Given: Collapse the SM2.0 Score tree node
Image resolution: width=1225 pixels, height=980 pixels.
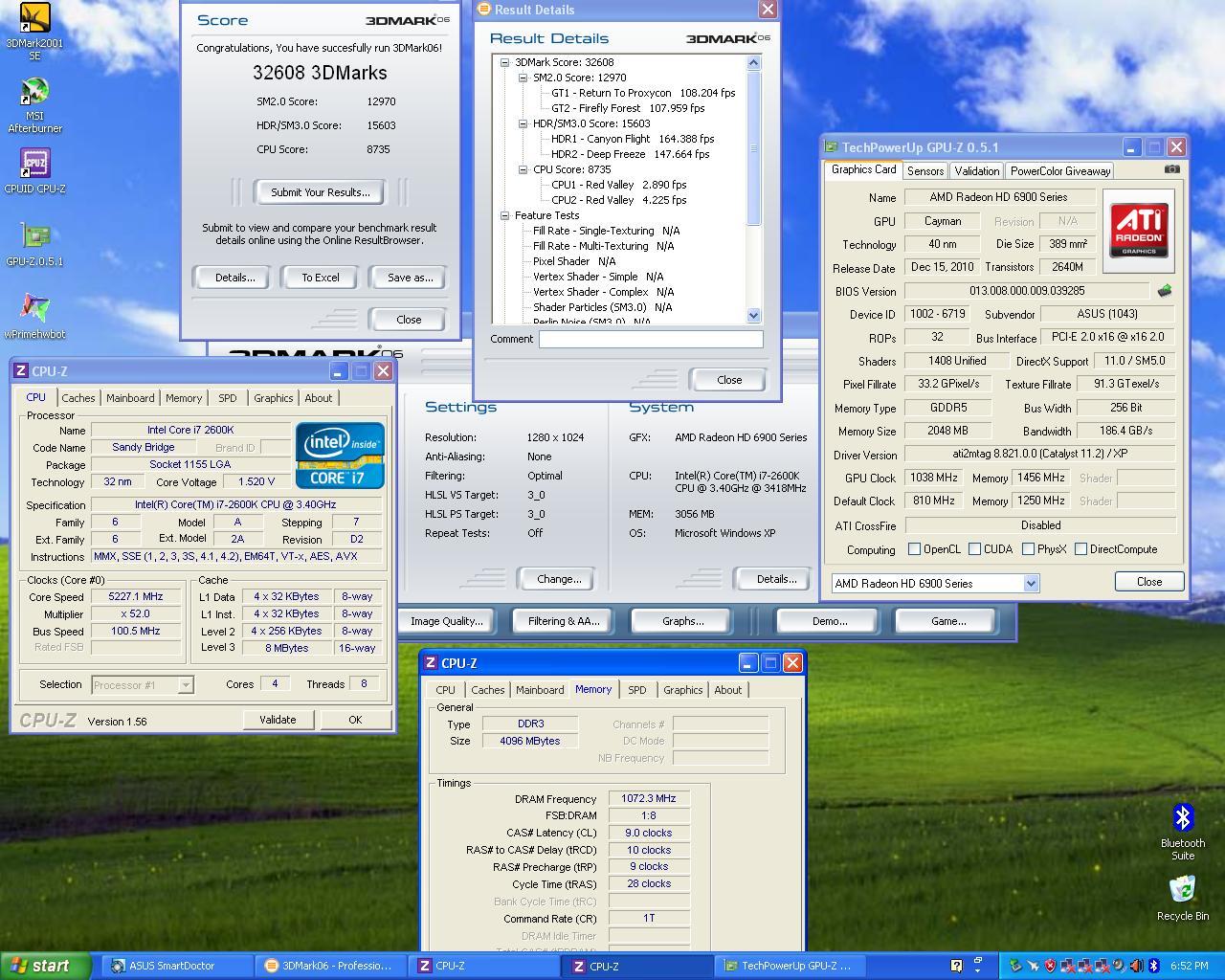Looking at the screenshot, I should (x=523, y=78).
